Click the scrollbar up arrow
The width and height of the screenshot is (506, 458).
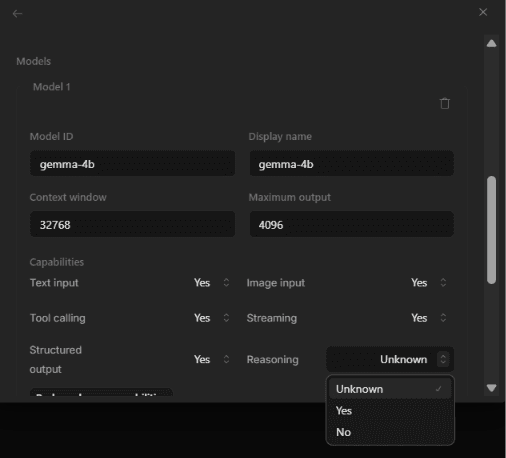(x=491, y=44)
